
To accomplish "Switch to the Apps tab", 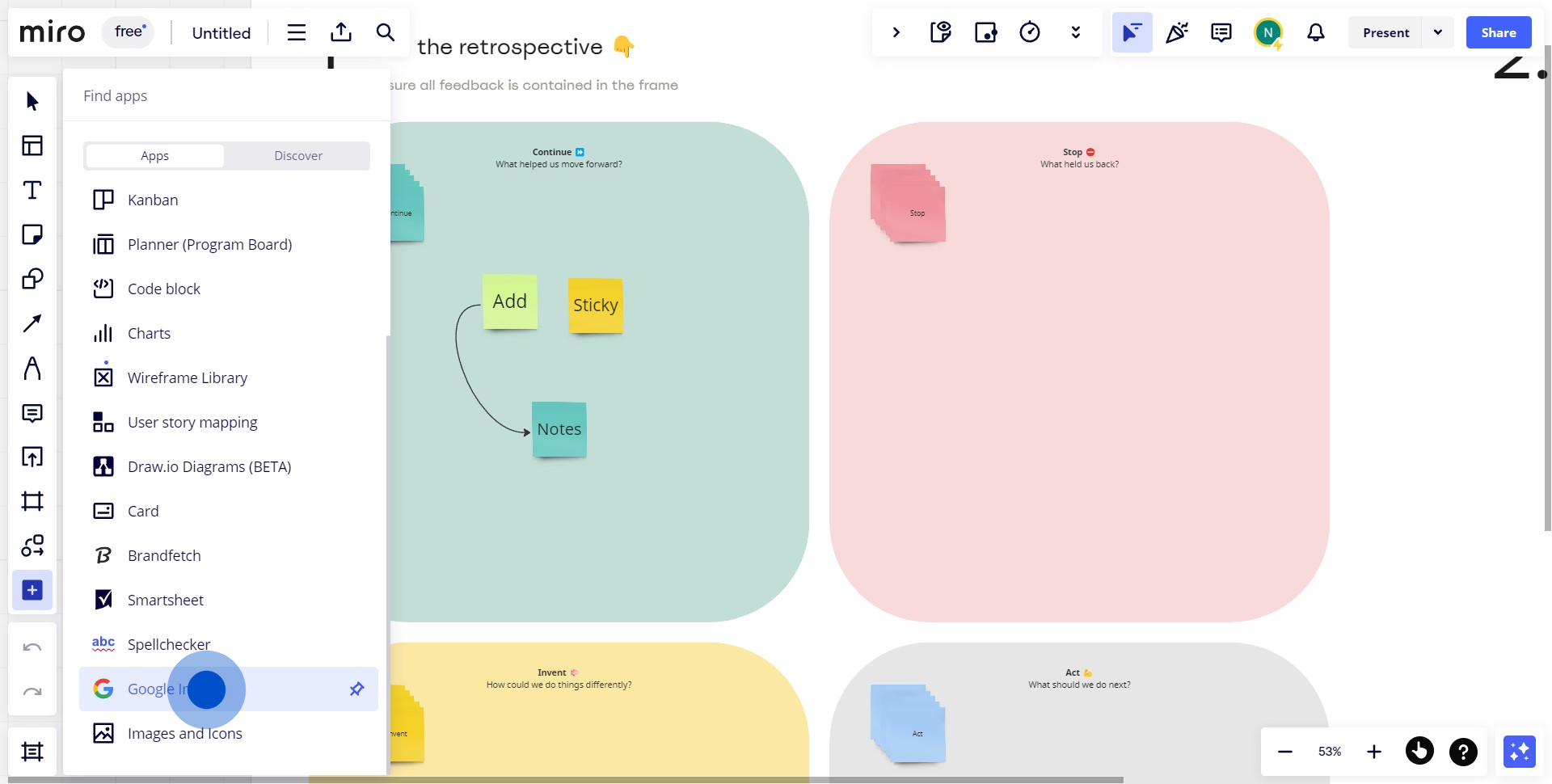I will tap(155, 156).
